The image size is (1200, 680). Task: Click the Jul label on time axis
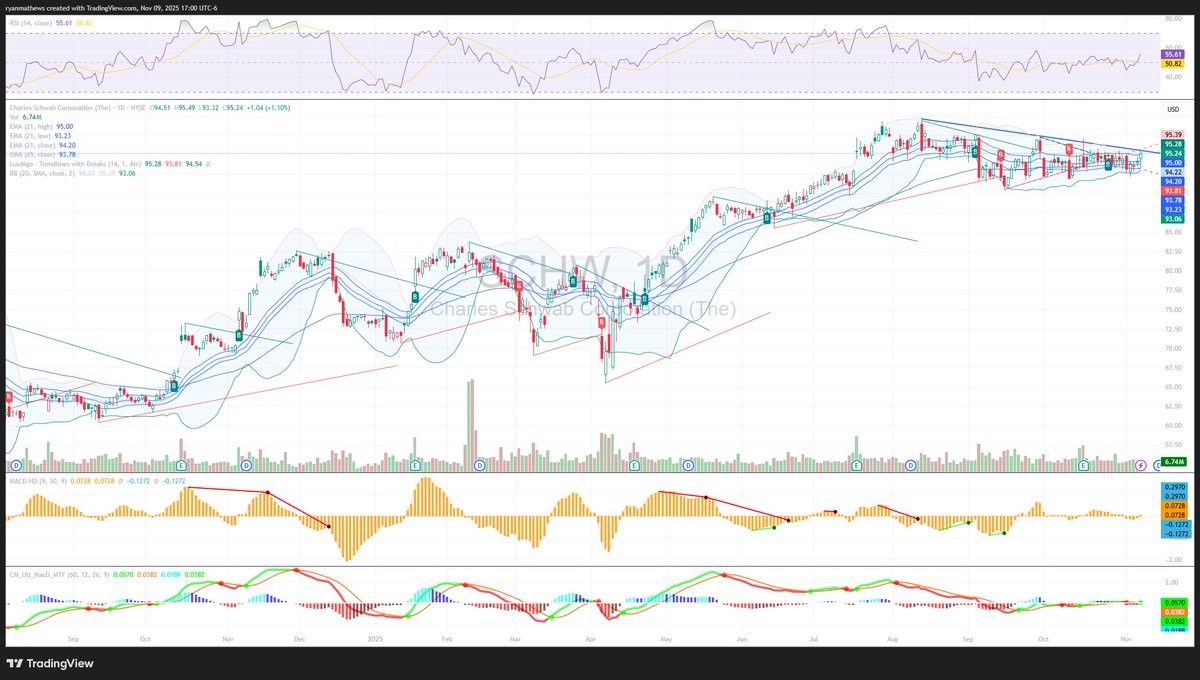(x=813, y=637)
